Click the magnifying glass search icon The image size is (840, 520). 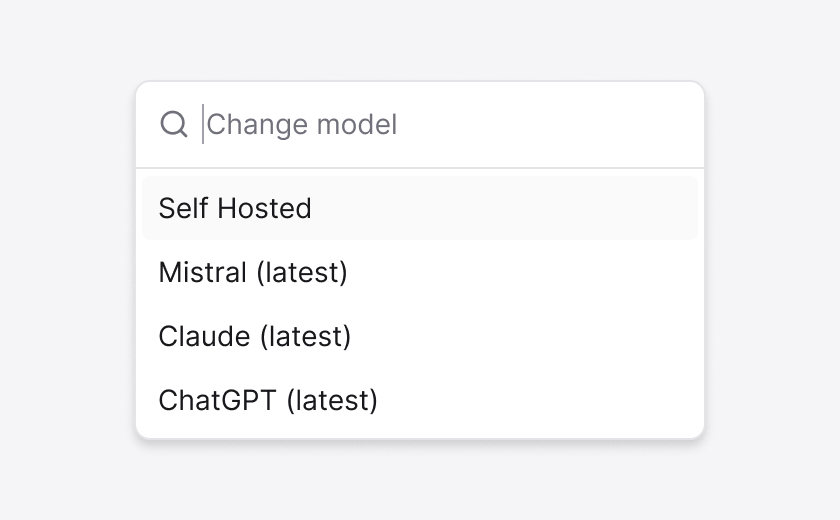coord(174,124)
